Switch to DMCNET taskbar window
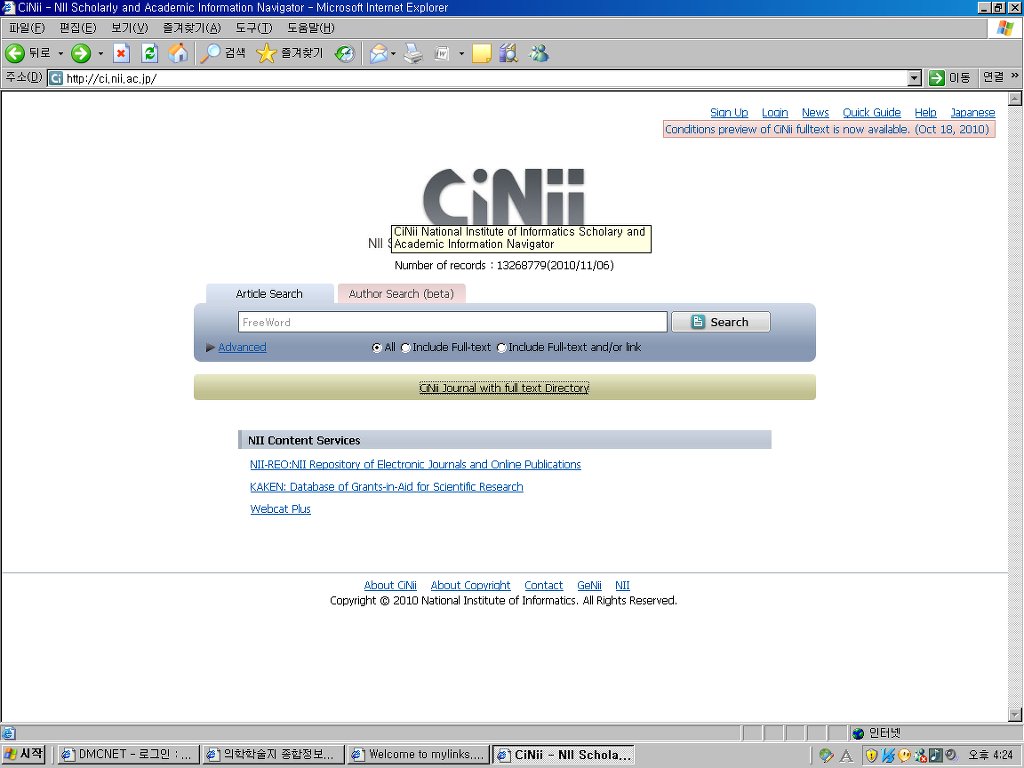Image resolution: width=1024 pixels, height=768 pixels. pos(127,755)
